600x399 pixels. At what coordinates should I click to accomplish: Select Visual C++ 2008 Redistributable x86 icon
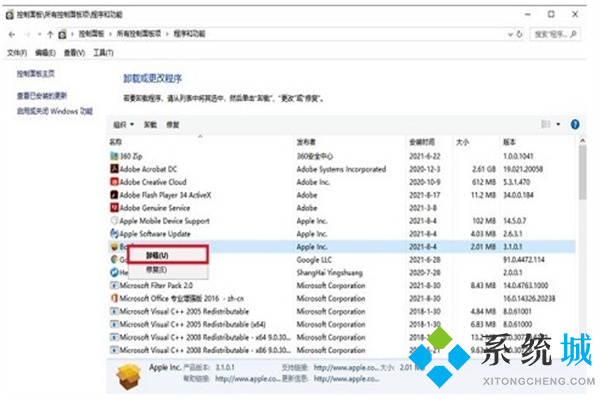pyautogui.click(x=114, y=350)
